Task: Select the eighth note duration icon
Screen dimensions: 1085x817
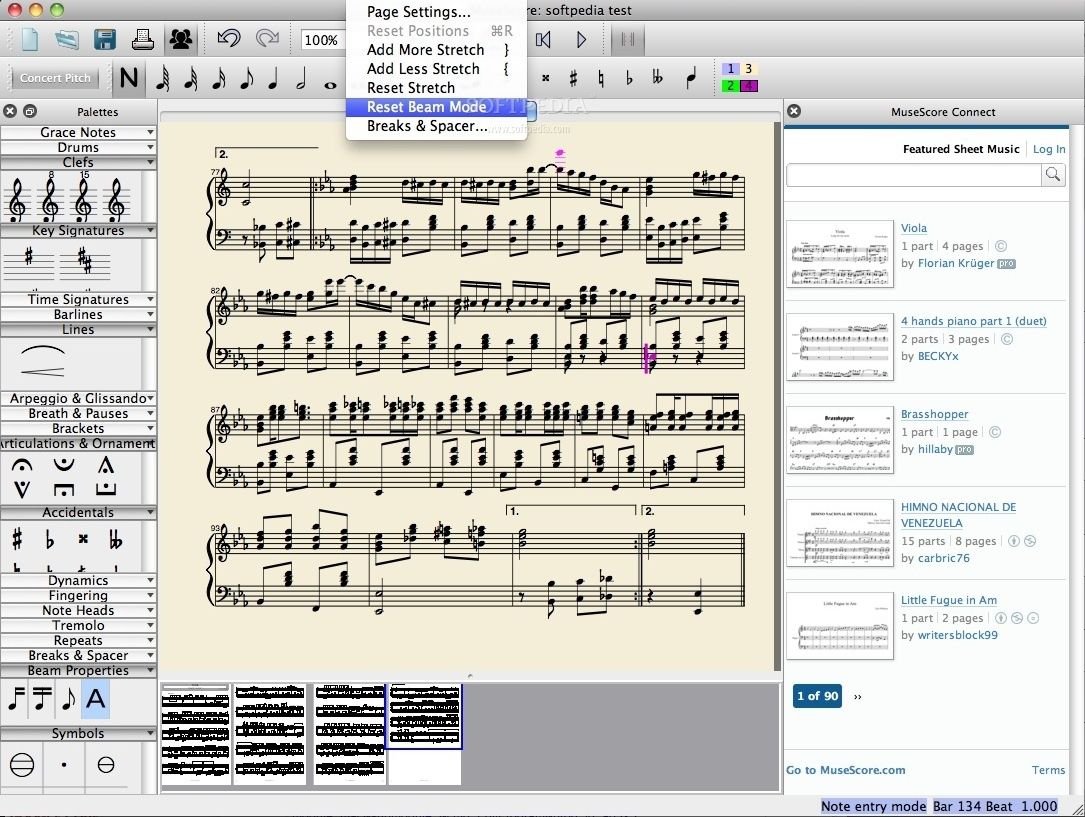Action: 246,77
